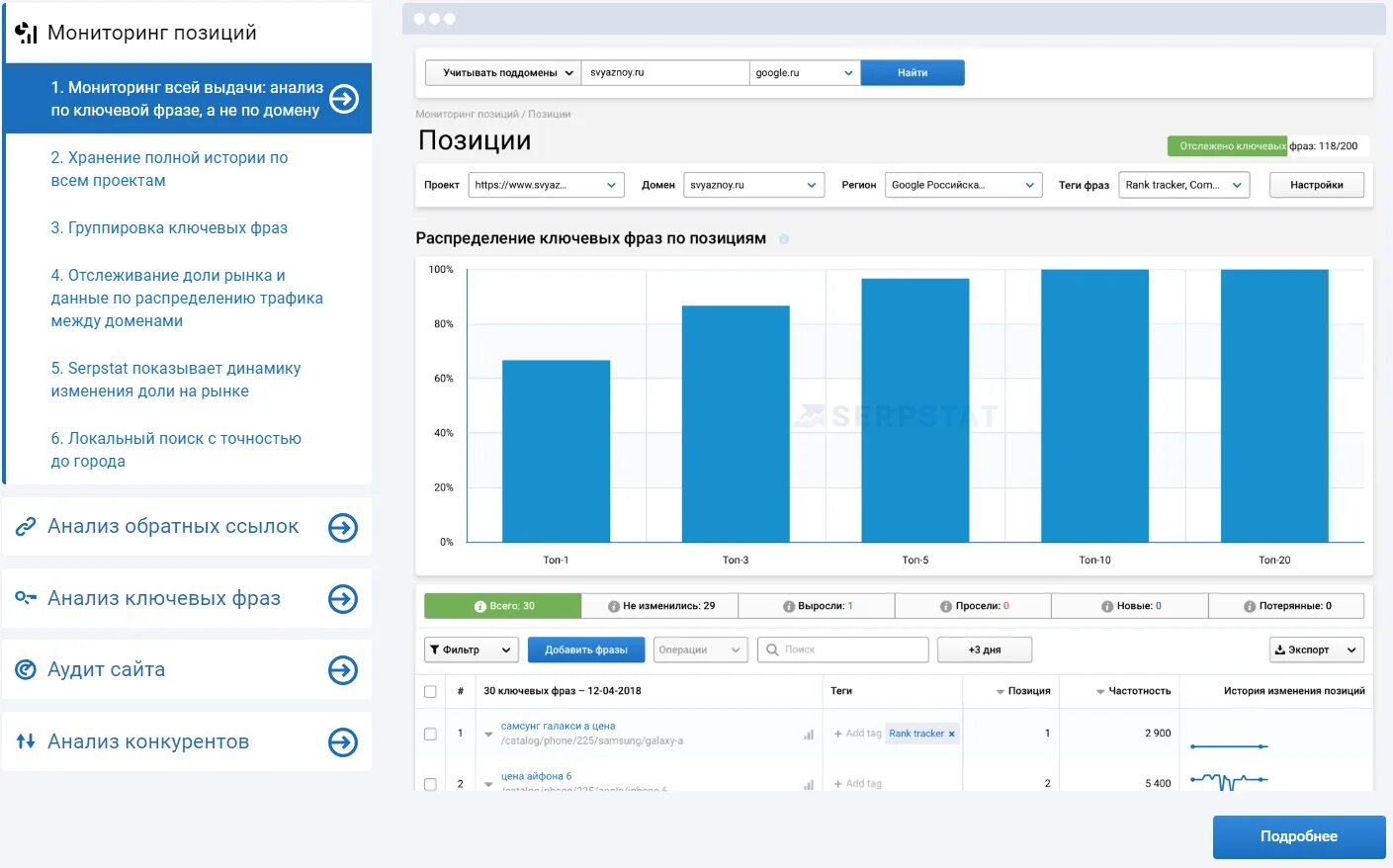Click the key icon of Анализ ключевых фраз
Image resolution: width=1393 pixels, height=868 pixels.
click(26, 598)
